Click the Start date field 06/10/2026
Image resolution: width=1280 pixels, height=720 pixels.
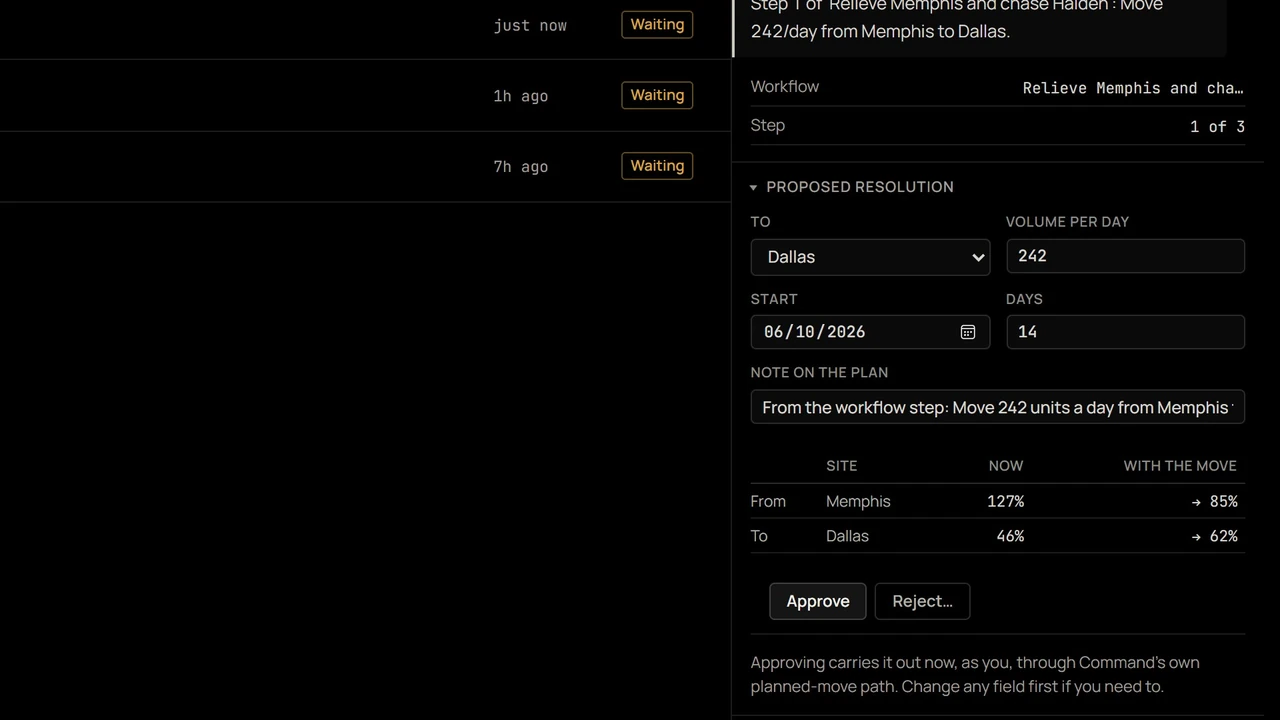870,332
